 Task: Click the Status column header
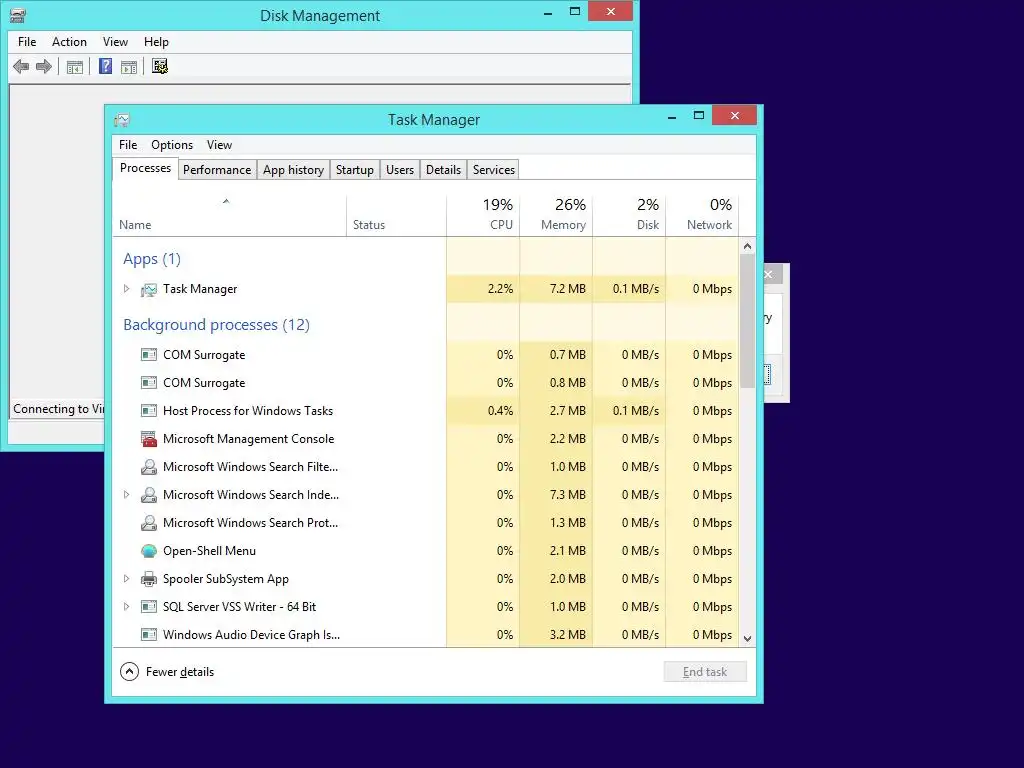[x=396, y=215]
